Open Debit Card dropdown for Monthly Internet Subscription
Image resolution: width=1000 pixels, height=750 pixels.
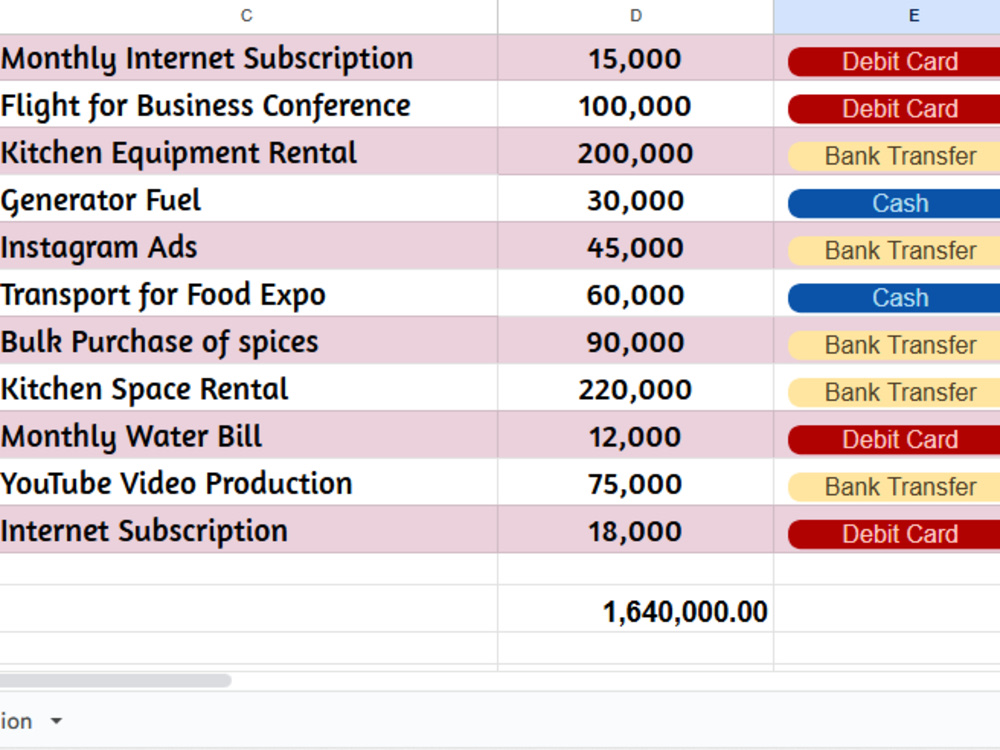pos(894,62)
